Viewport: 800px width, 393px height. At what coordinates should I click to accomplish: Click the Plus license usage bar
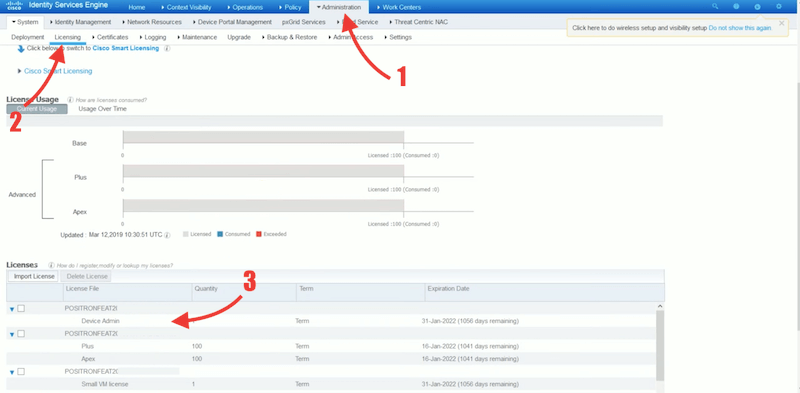263,171
